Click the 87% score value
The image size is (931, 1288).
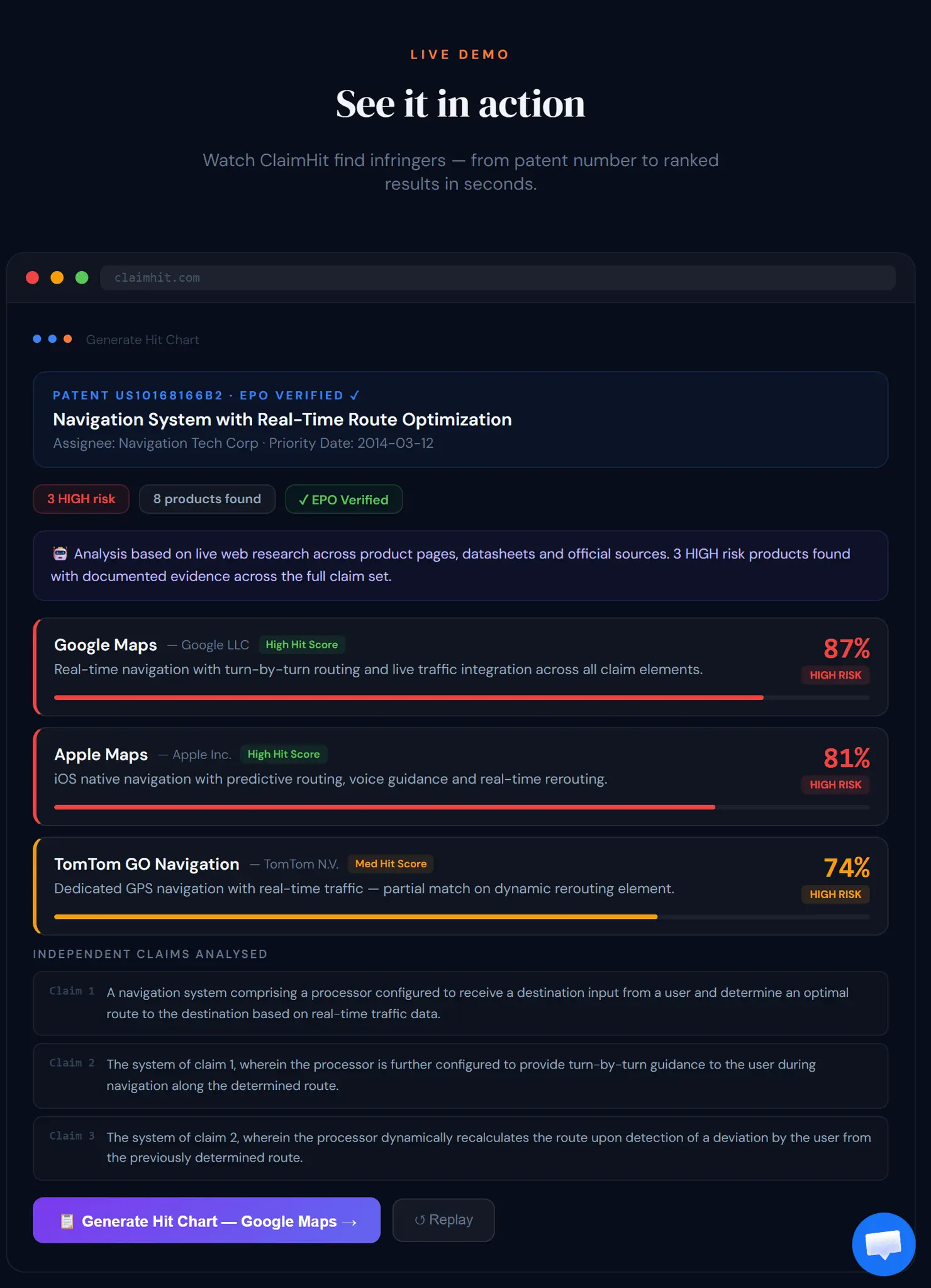847,648
